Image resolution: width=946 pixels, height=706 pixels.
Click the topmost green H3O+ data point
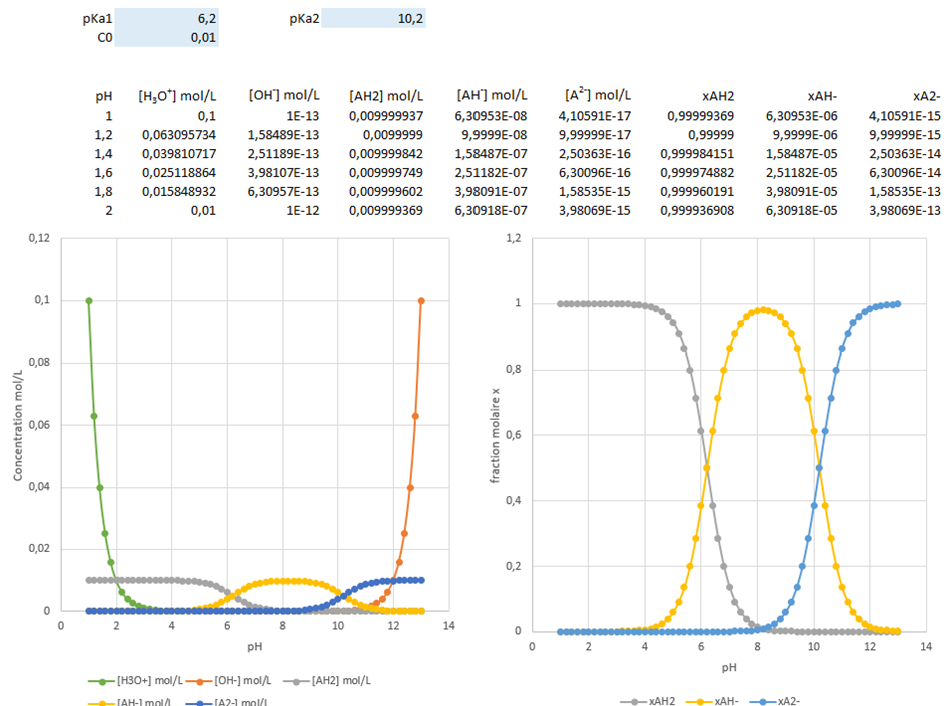pyautogui.click(x=88, y=301)
